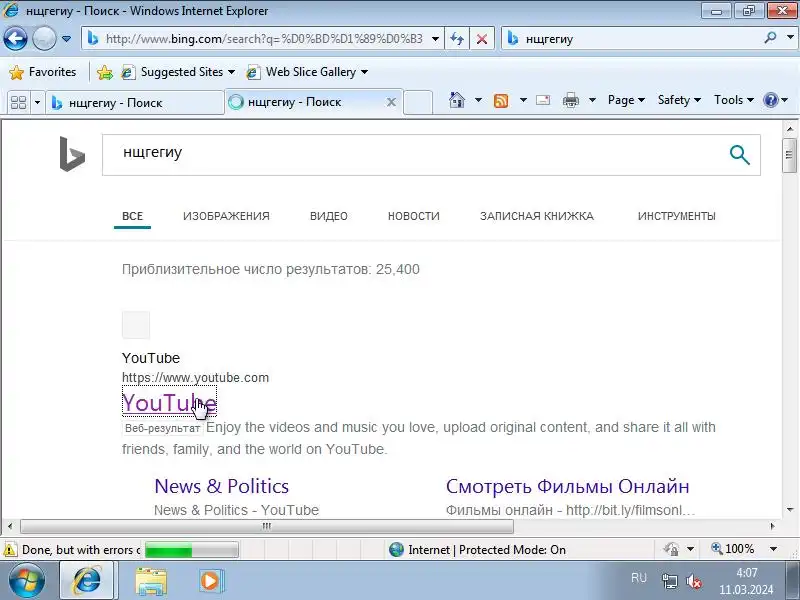The image size is (800, 600).
Task: Click Internet Protected Mode globe icon
Action: point(396,549)
